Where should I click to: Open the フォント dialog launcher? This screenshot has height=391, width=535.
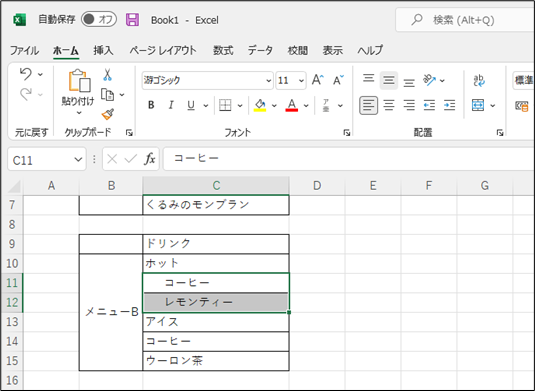[x=347, y=133]
